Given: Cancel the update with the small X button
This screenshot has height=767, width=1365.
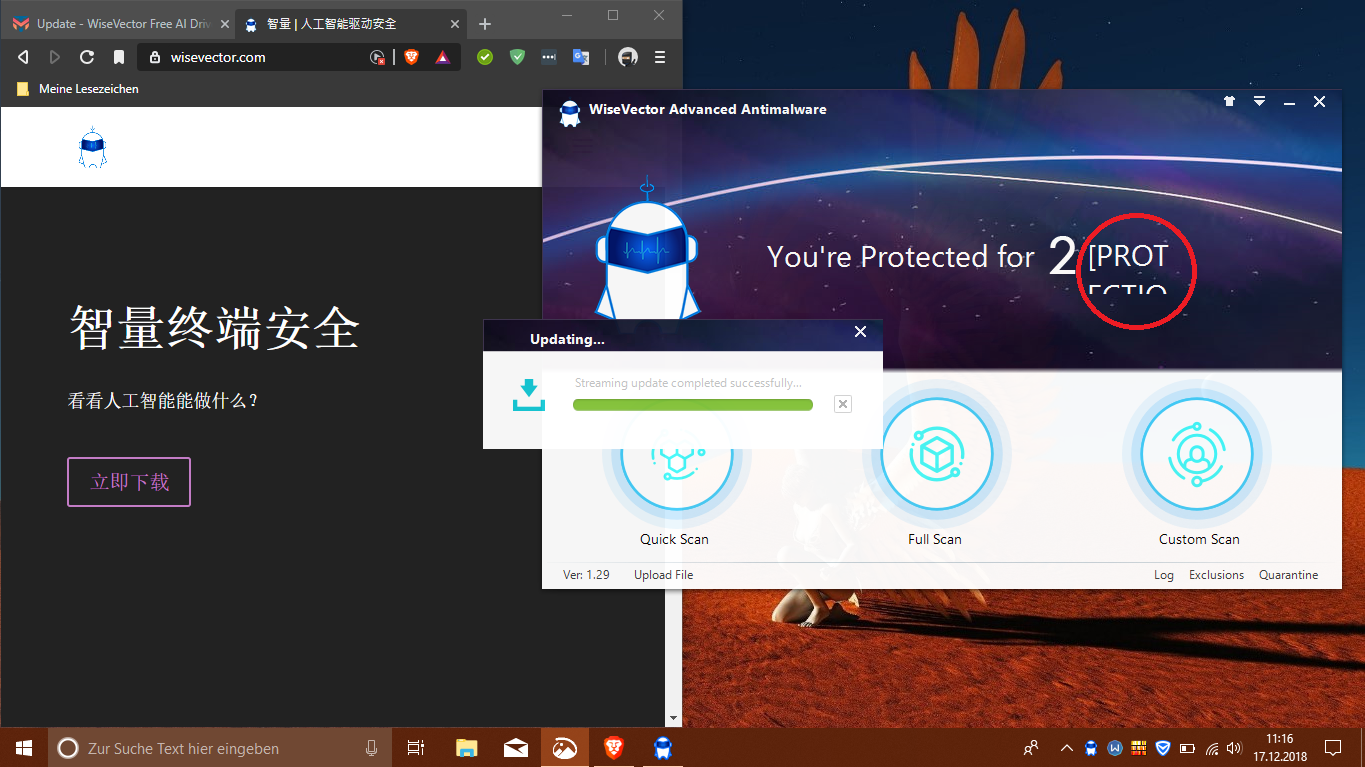Looking at the screenshot, I should (x=843, y=404).
